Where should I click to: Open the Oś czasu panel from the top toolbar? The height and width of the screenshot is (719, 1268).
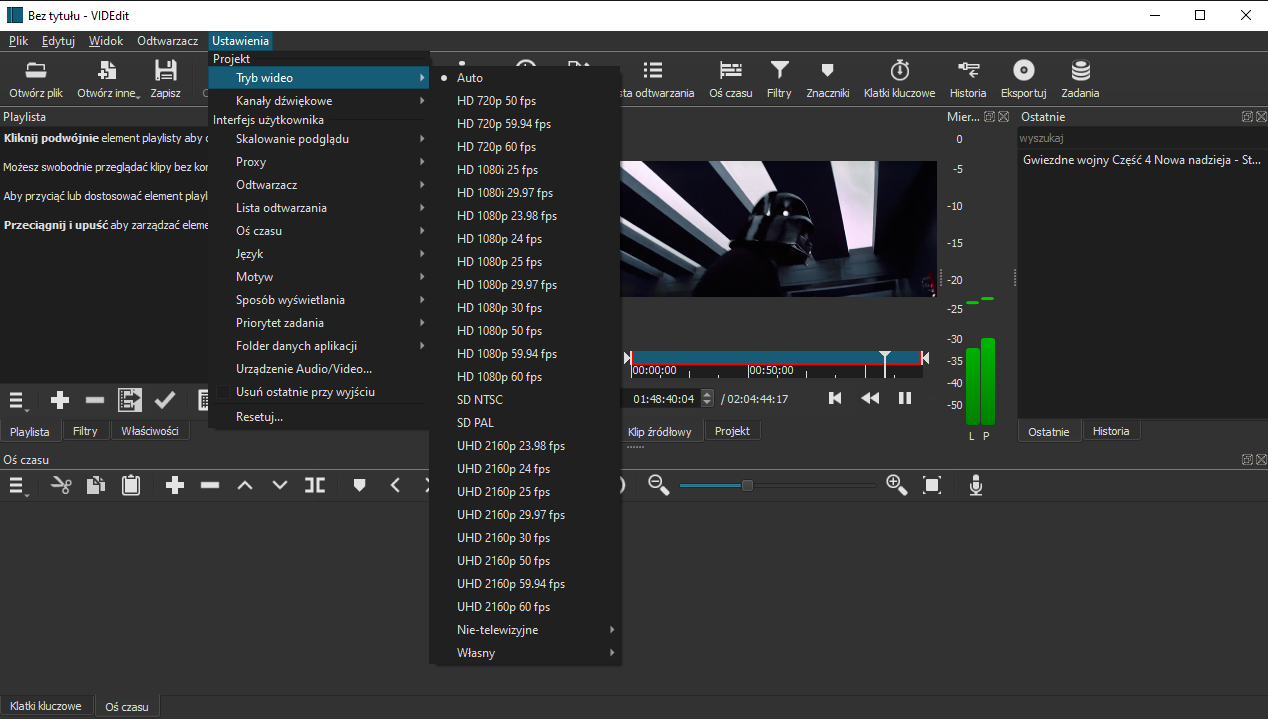[731, 78]
